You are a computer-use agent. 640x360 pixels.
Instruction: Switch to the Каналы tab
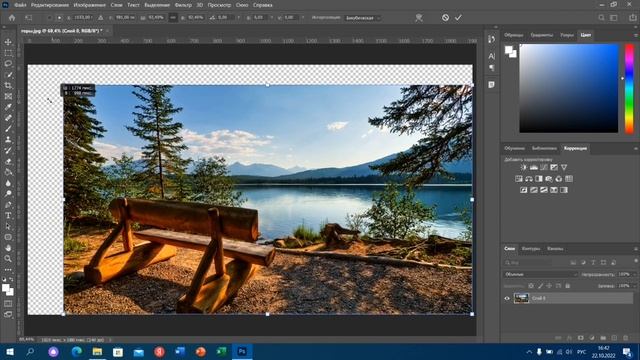[x=555, y=249]
